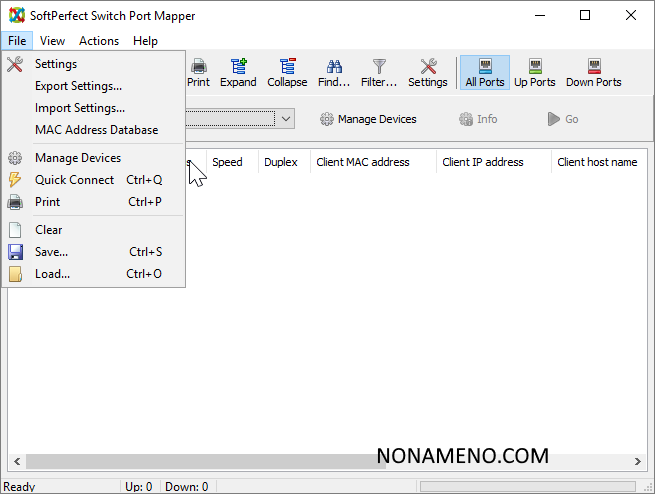The width and height of the screenshot is (655, 494).
Task: Switch to Down Ports view
Action: [x=593, y=72]
